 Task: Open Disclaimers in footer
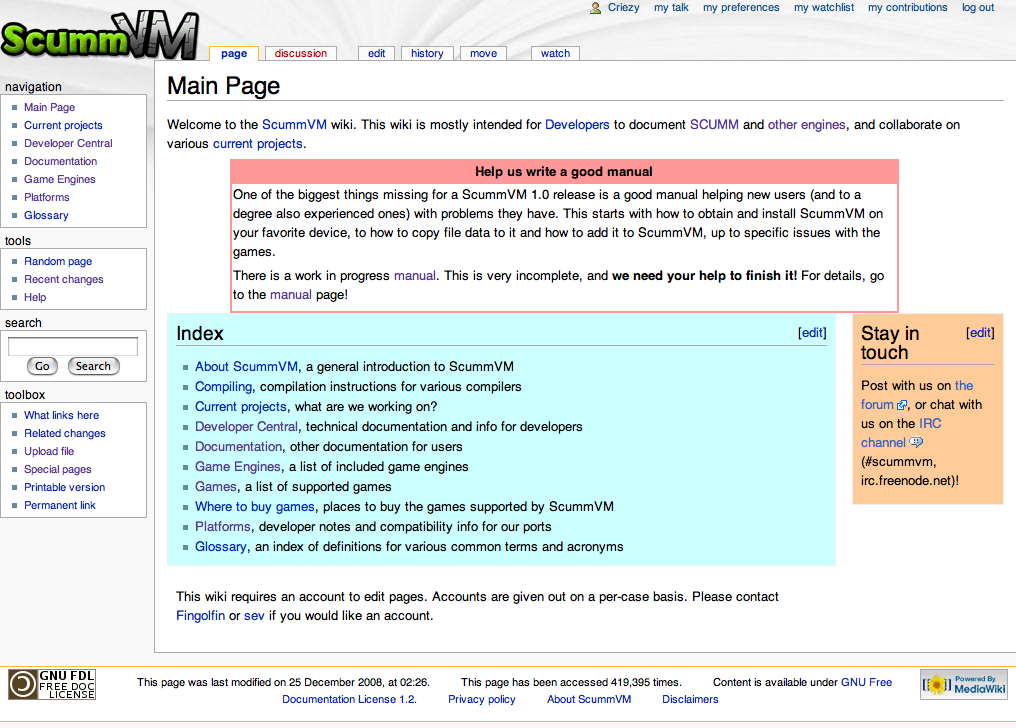690,700
